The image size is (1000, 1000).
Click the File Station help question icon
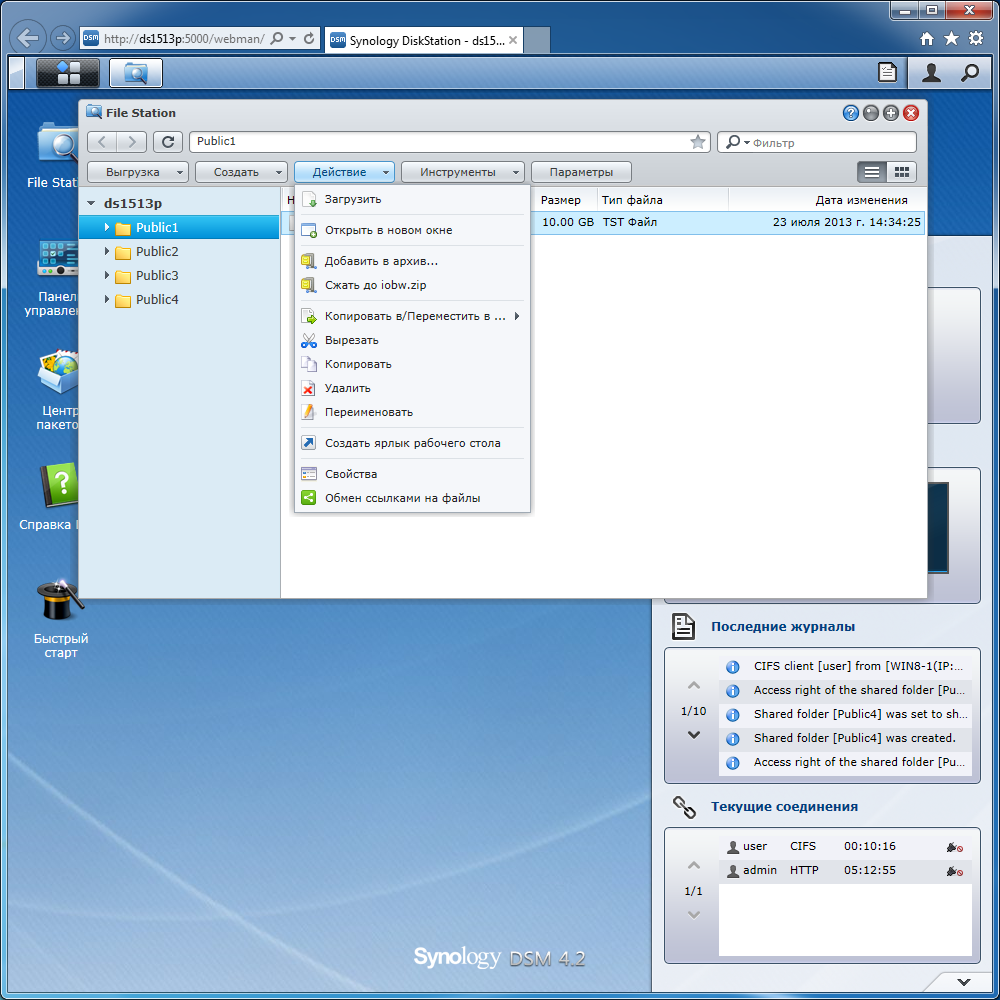(x=850, y=113)
